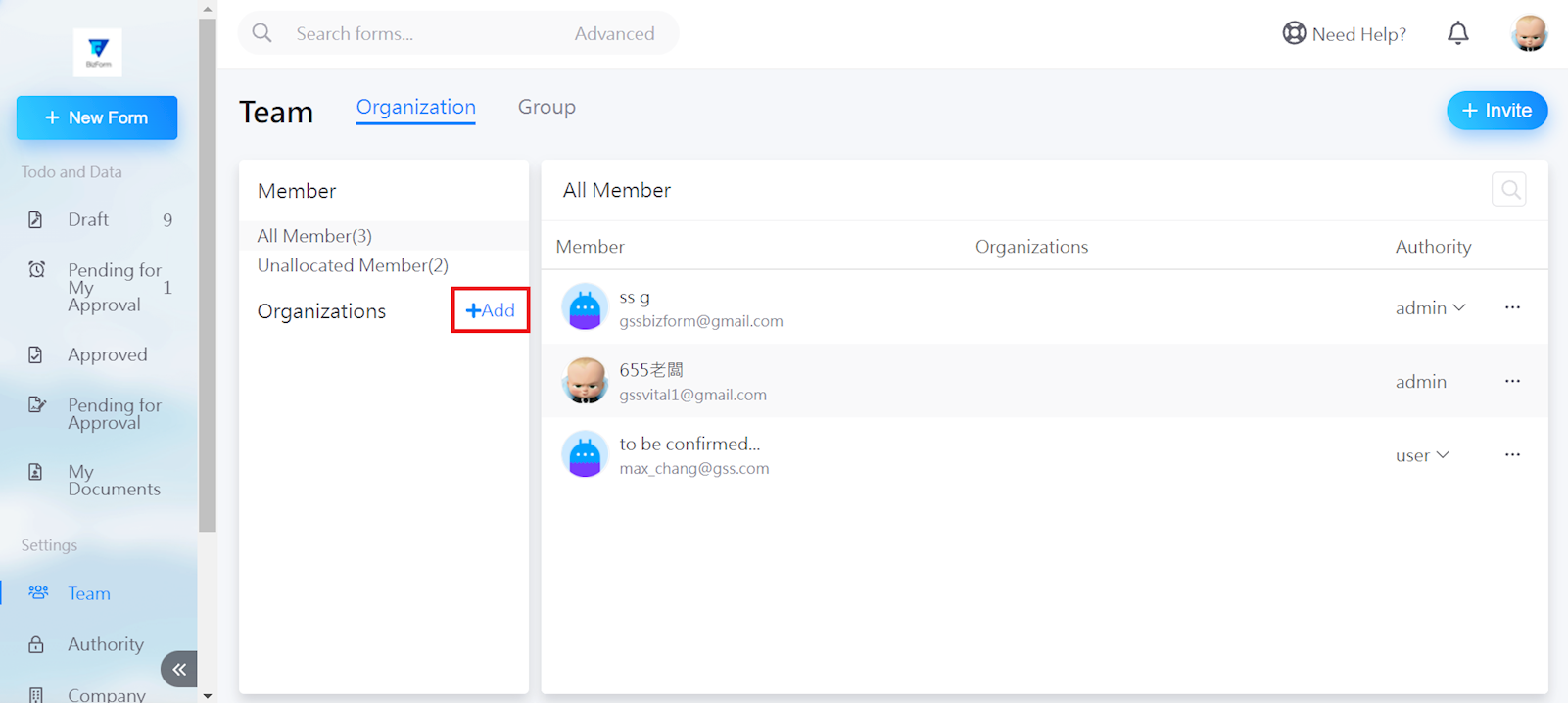1568x703 pixels.
Task: Add a new organization
Action: point(491,310)
